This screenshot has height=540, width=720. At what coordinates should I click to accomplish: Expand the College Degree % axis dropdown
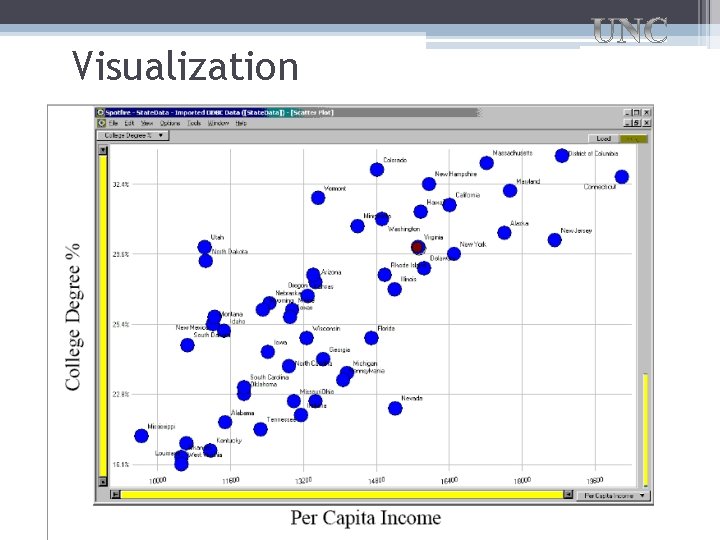(133, 135)
